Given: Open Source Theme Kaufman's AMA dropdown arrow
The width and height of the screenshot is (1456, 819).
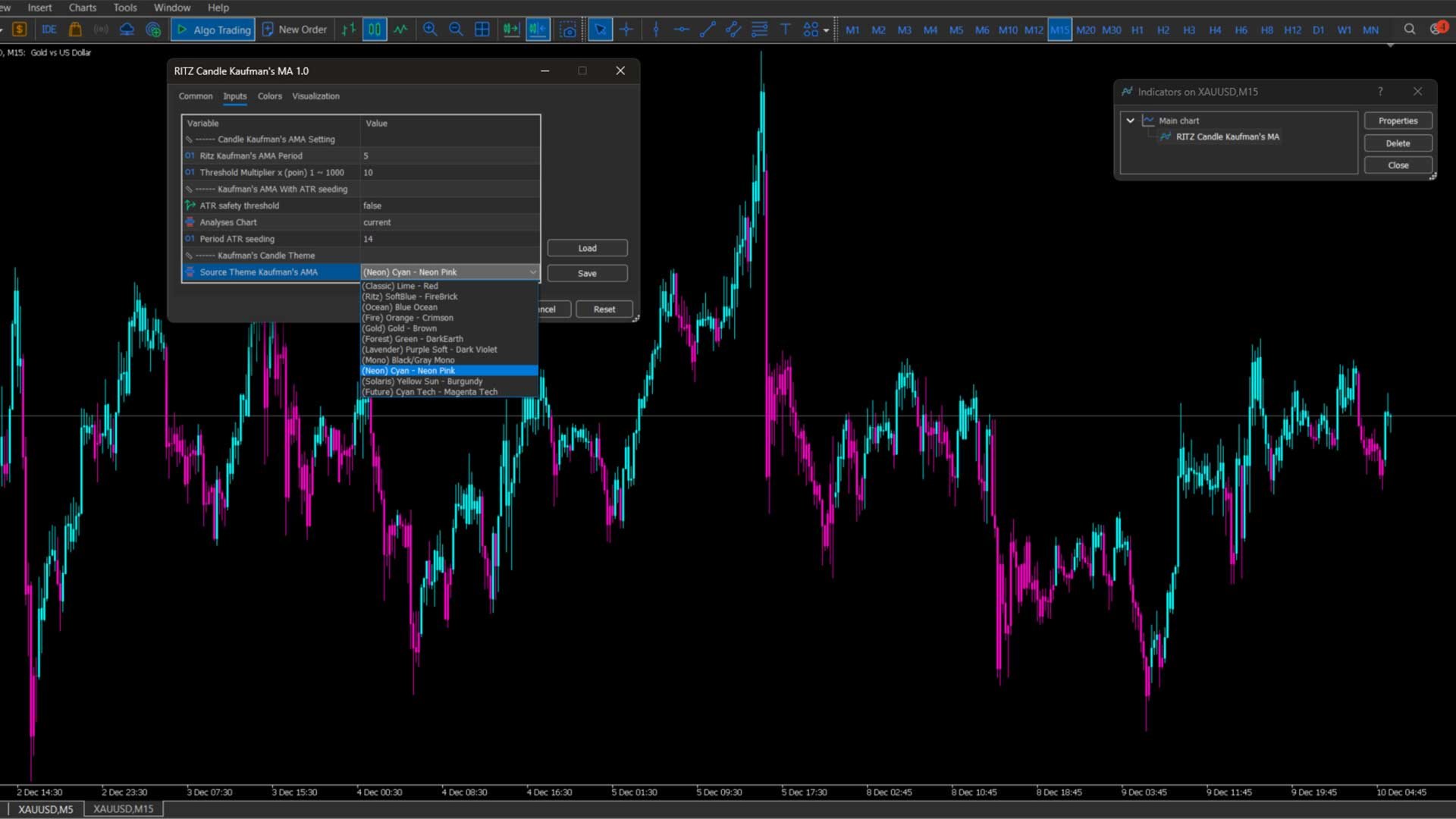Looking at the screenshot, I should click(x=532, y=272).
